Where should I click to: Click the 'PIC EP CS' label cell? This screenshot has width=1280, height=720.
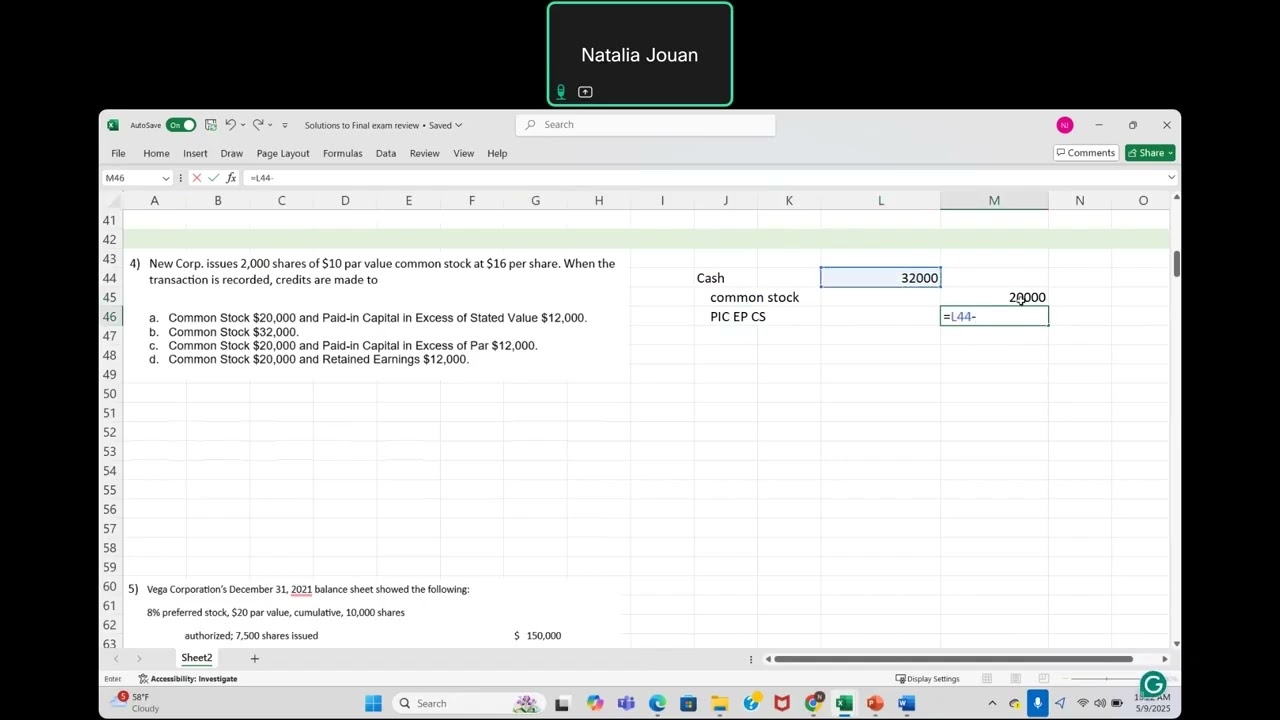(737, 317)
